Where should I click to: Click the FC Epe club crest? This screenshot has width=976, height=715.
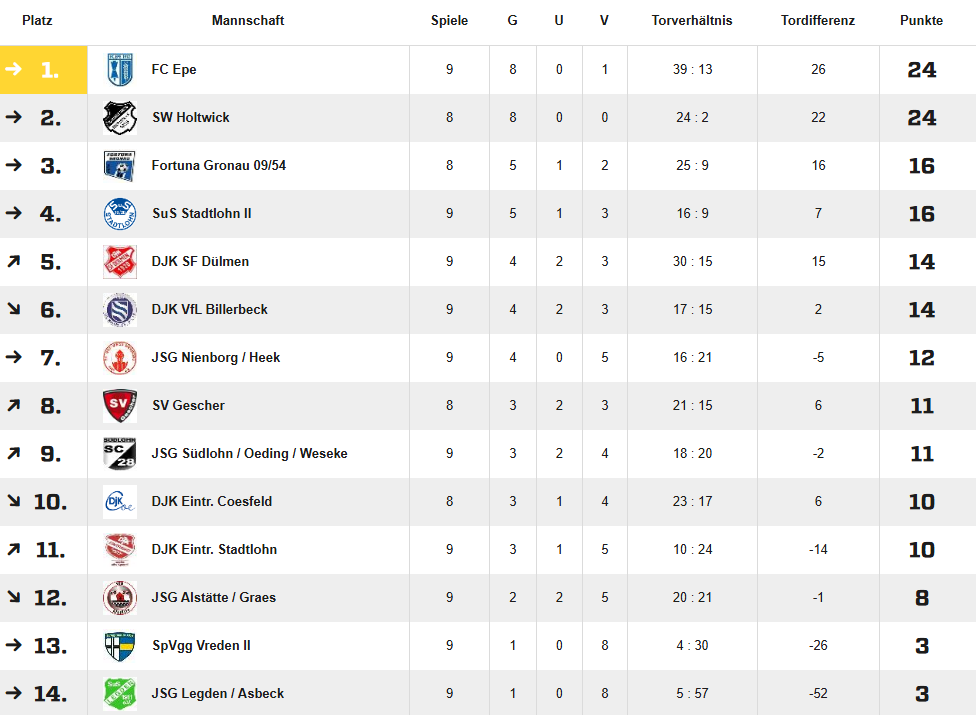click(120, 70)
